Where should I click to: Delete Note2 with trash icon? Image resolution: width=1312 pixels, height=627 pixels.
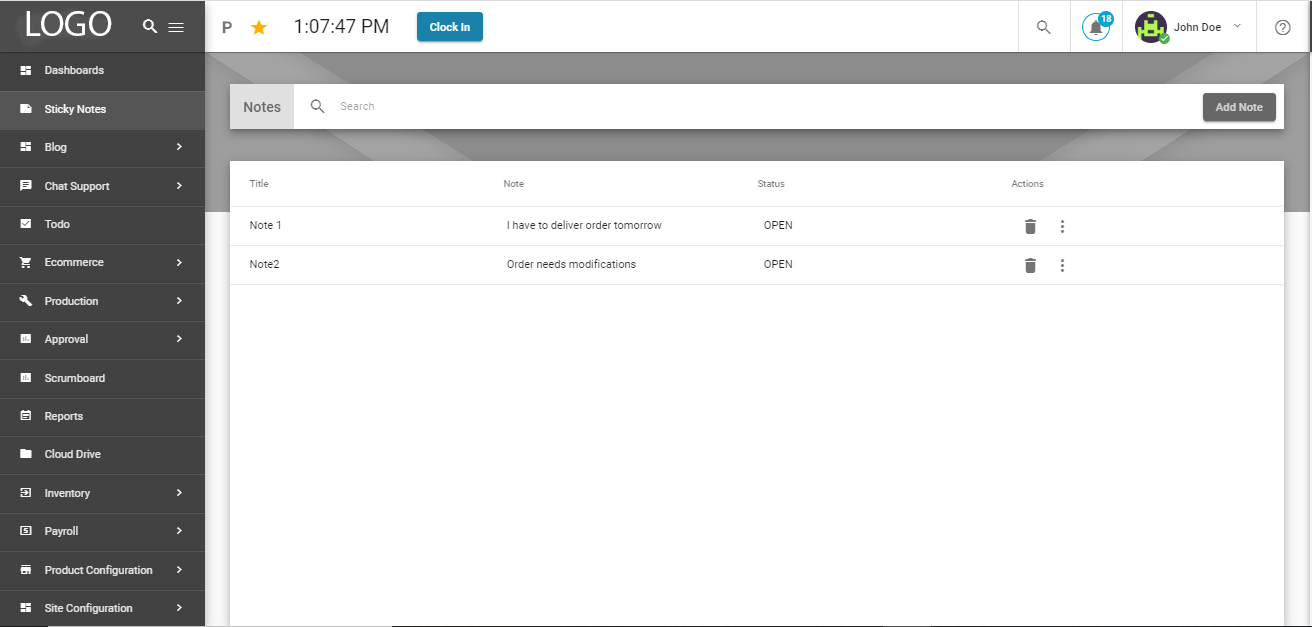tap(1030, 265)
